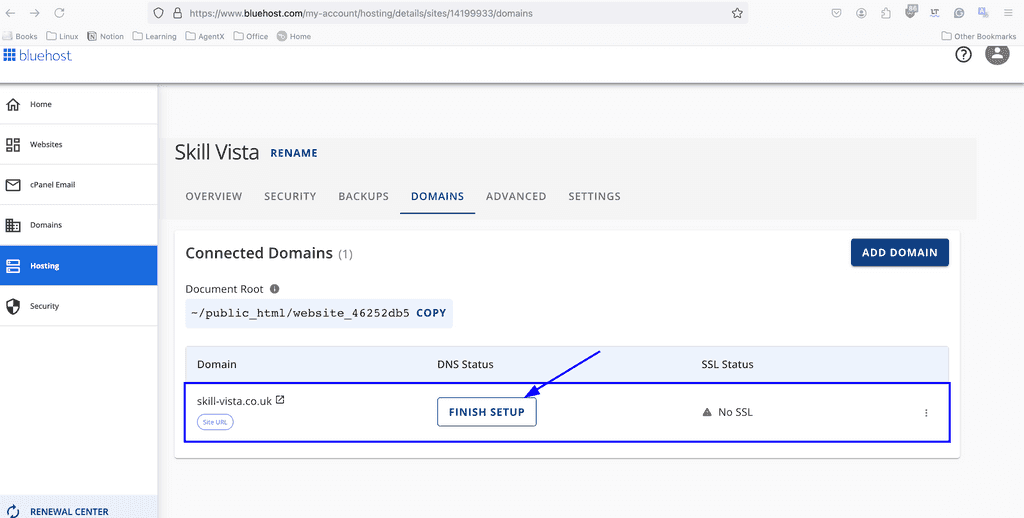Switch to the Overview tab
Image resolution: width=1024 pixels, height=518 pixels.
pyautogui.click(x=214, y=197)
